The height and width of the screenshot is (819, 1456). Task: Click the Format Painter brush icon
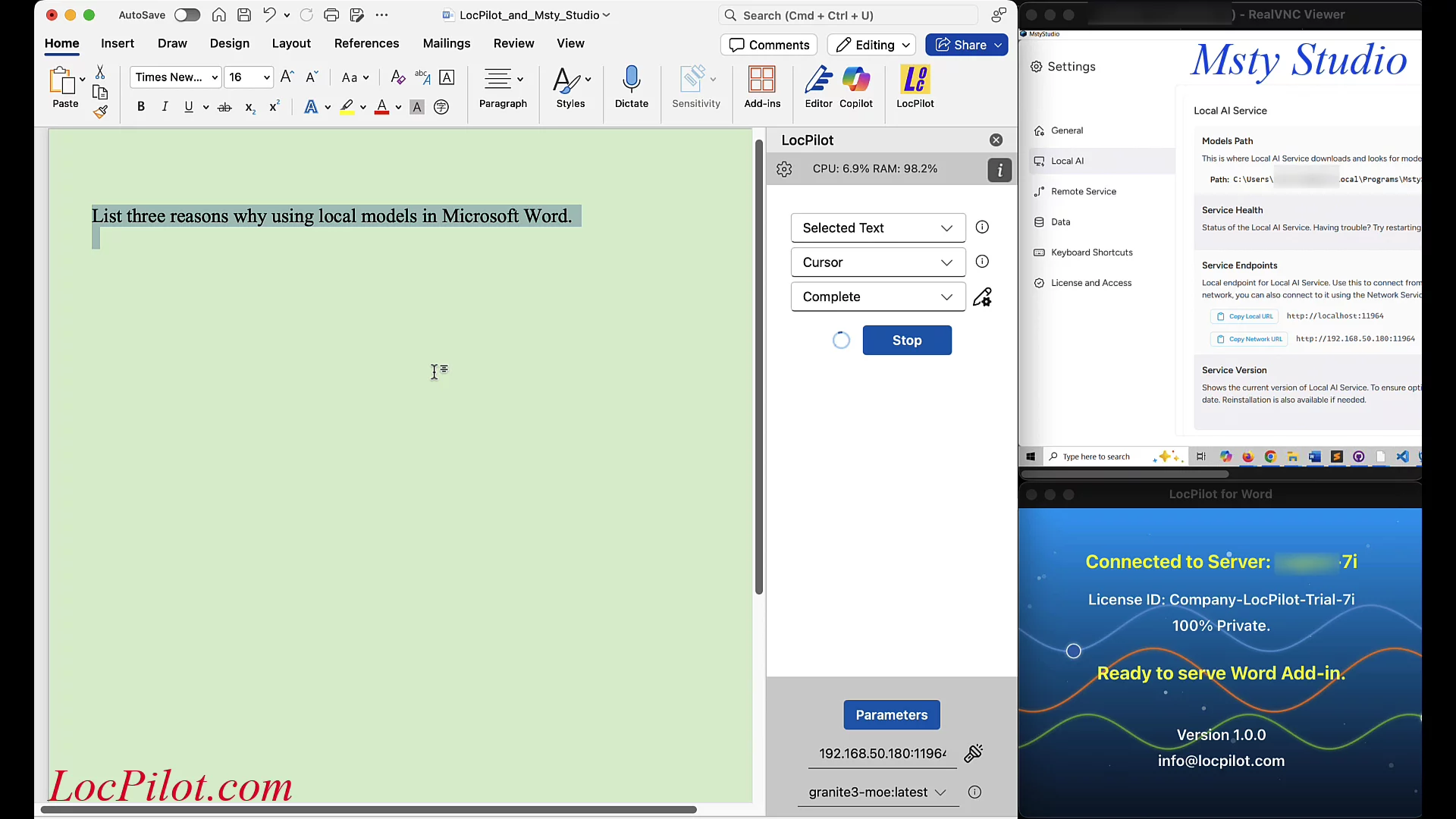pyautogui.click(x=100, y=111)
